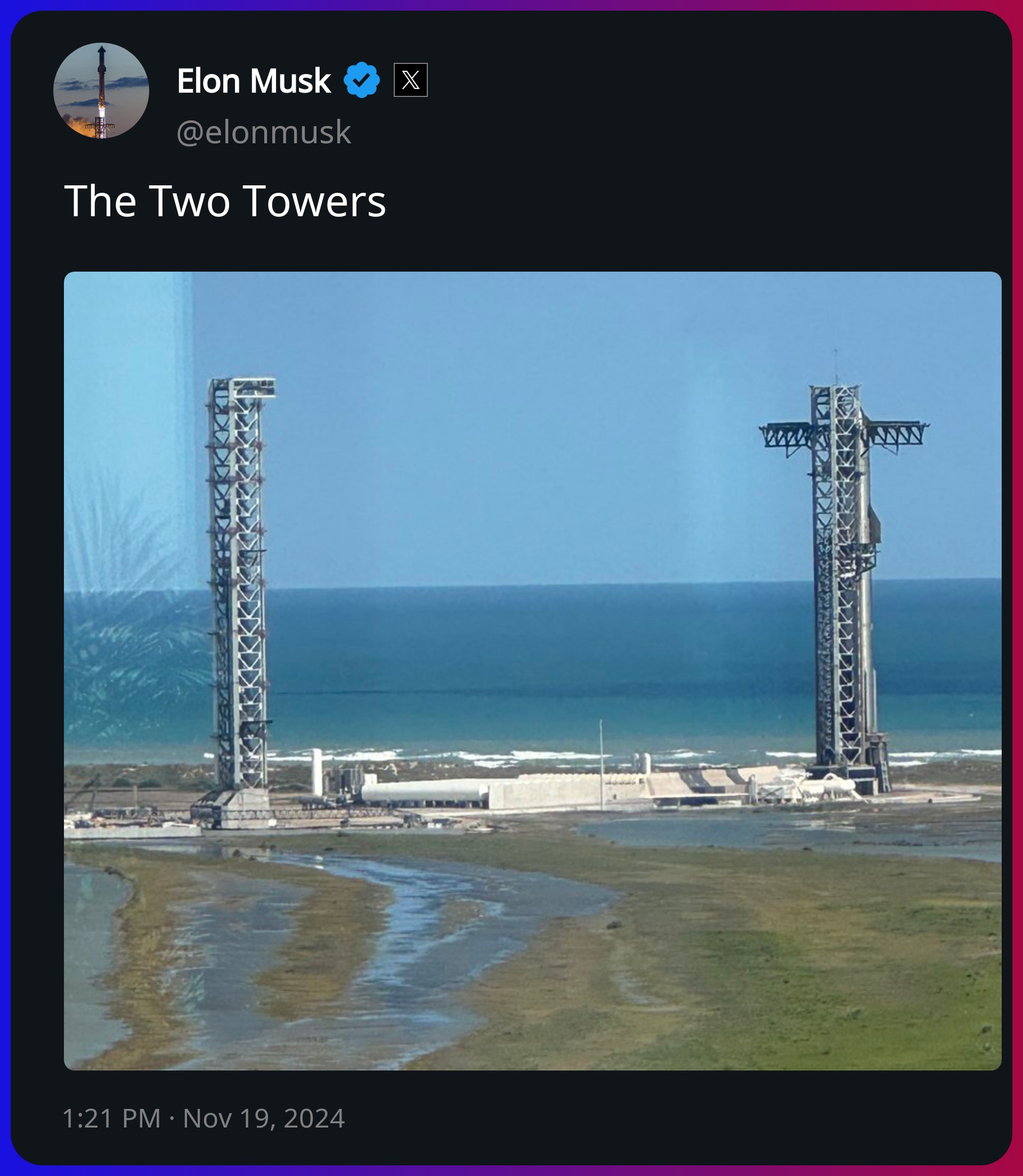1023x1176 pixels.
Task: Click the X logo affiliation badge
Action: coord(410,80)
